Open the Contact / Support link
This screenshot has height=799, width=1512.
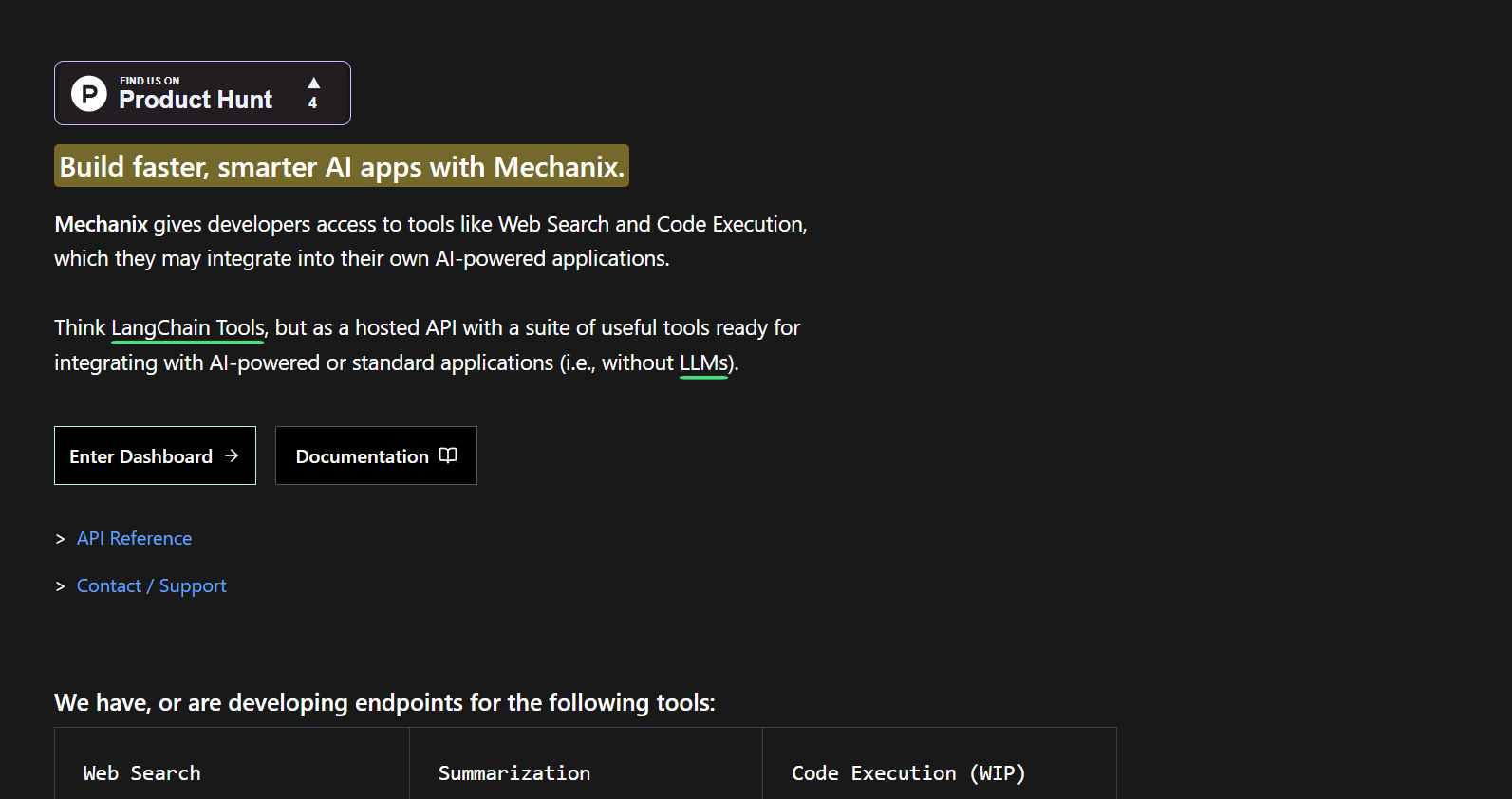pos(152,585)
